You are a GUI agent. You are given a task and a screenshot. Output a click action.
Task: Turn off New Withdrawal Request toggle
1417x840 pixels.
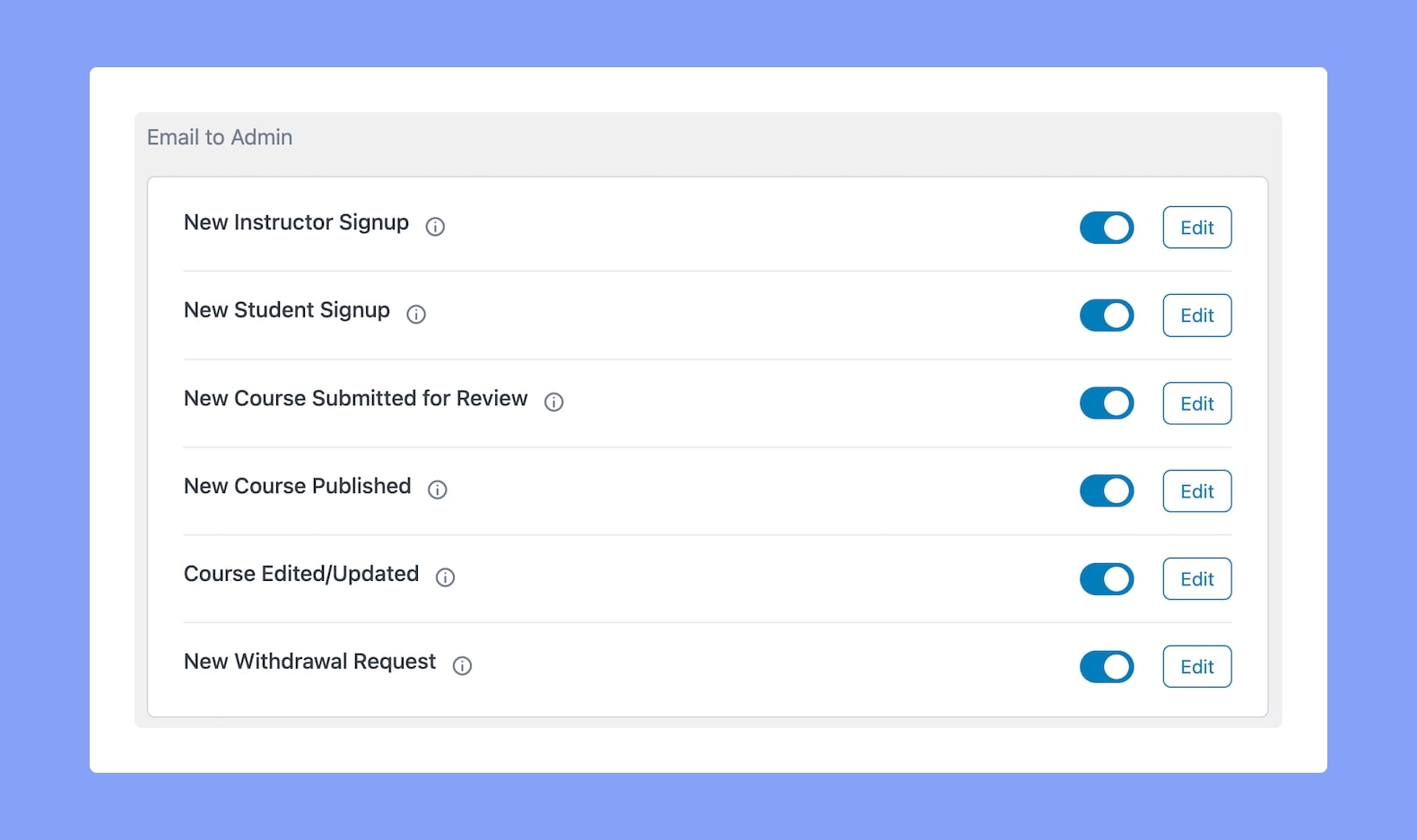1107,667
